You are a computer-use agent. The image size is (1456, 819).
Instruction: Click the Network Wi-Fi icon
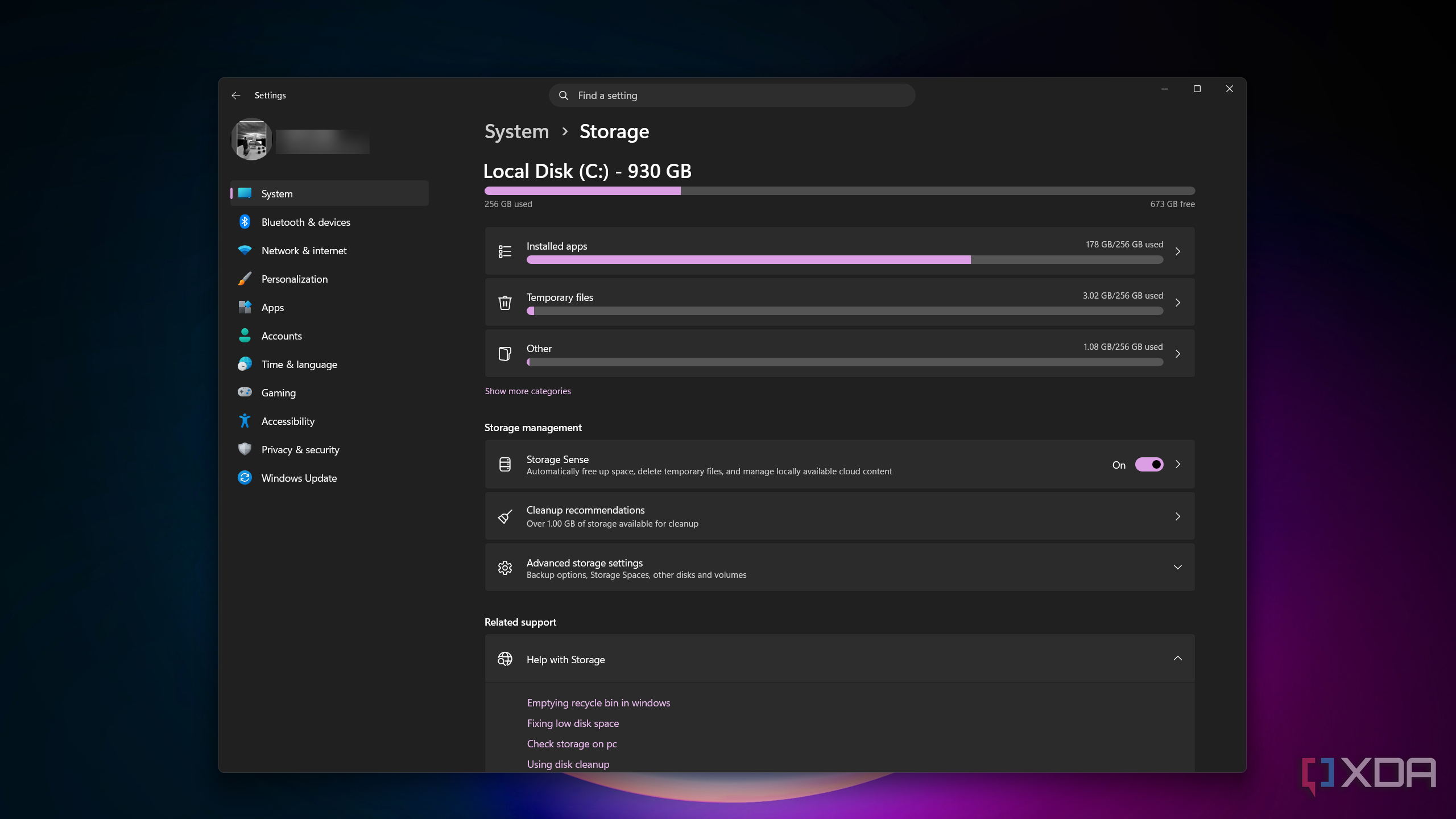pos(245,250)
